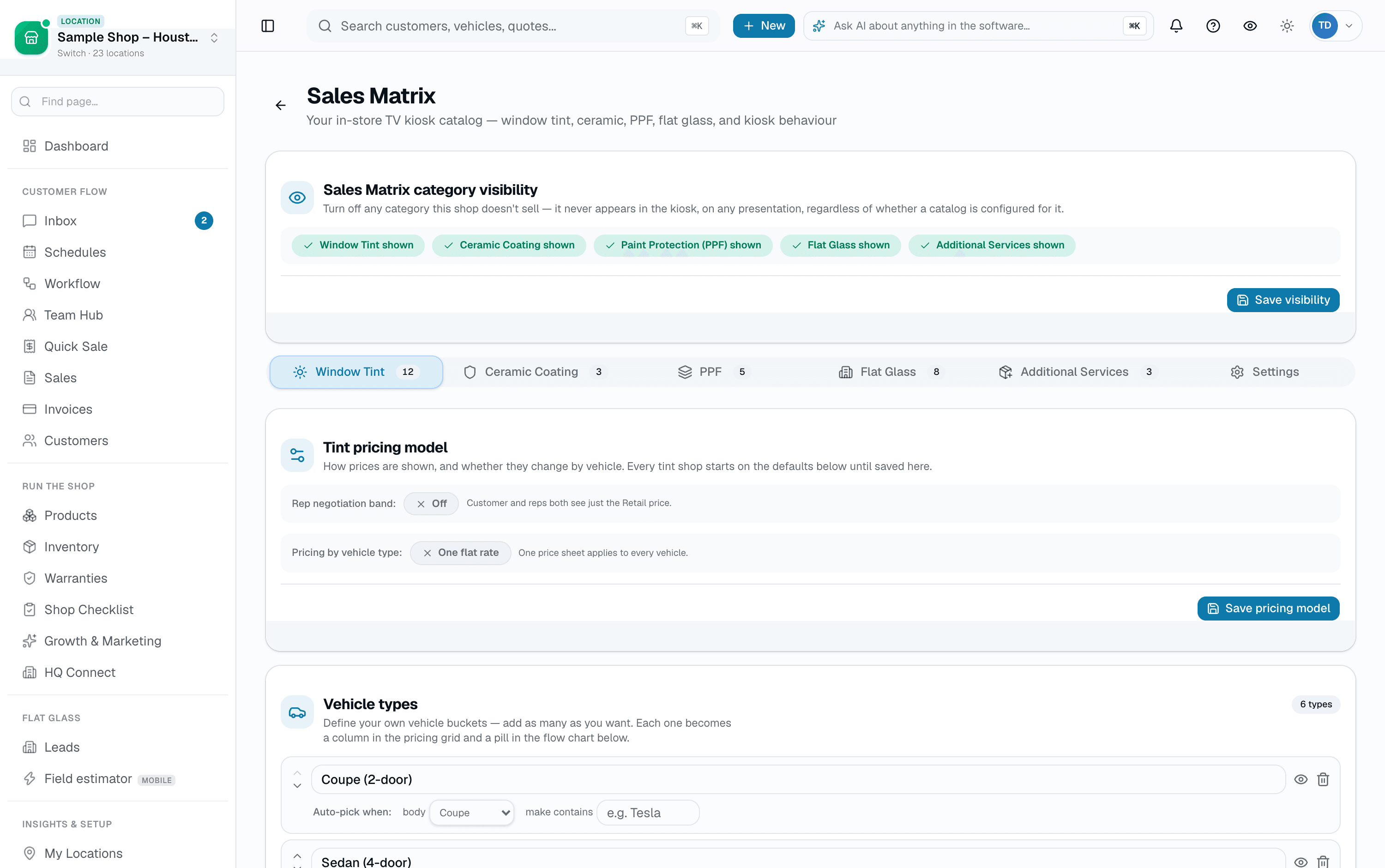Toggle One flat rate pricing pill
The width and height of the screenshot is (1385, 868).
pyautogui.click(x=460, y=553)
